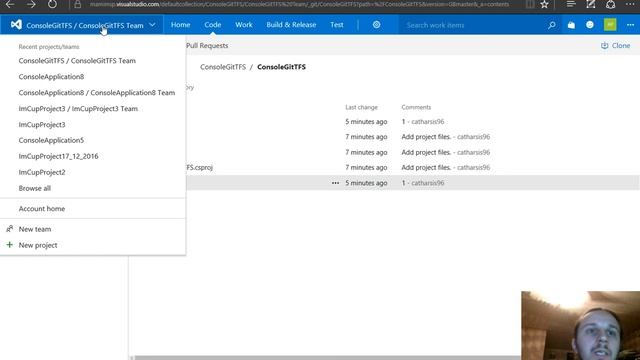The height and width of the screenshot is (360, 640).
Task: Click the .csproj file name
Action: pos(200,167)
